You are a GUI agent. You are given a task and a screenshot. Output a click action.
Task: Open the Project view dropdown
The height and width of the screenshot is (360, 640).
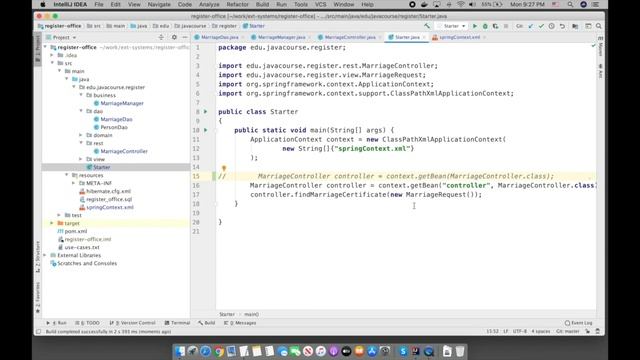pos(61,37)
